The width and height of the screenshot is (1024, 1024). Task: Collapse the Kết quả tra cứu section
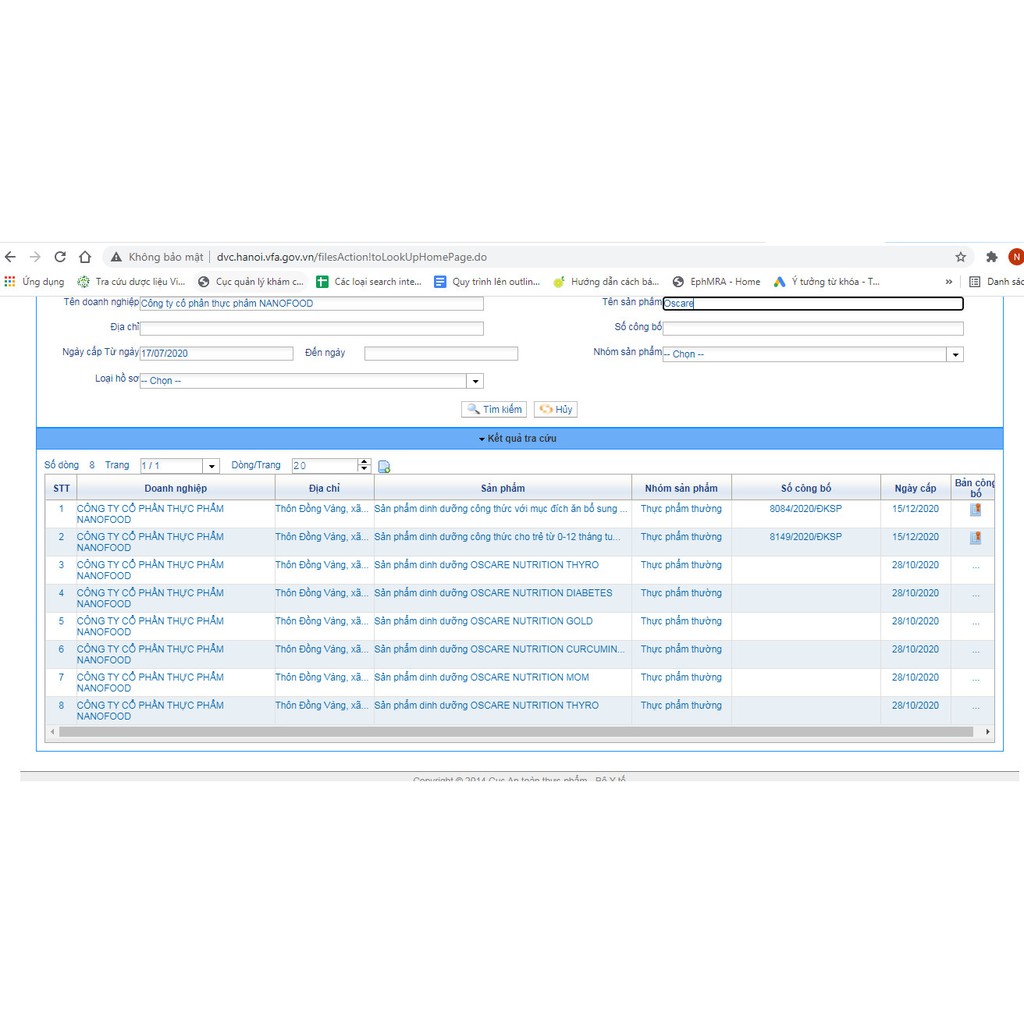coord(519,438)
